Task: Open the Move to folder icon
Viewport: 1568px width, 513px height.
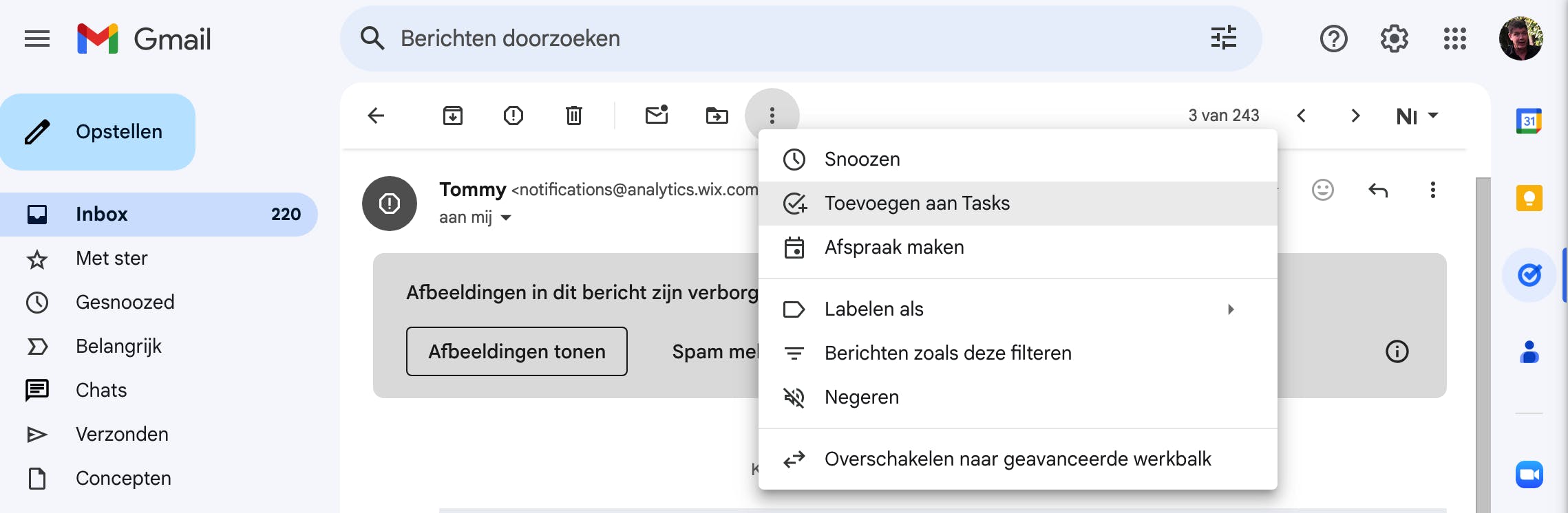Action: [717, 116]
